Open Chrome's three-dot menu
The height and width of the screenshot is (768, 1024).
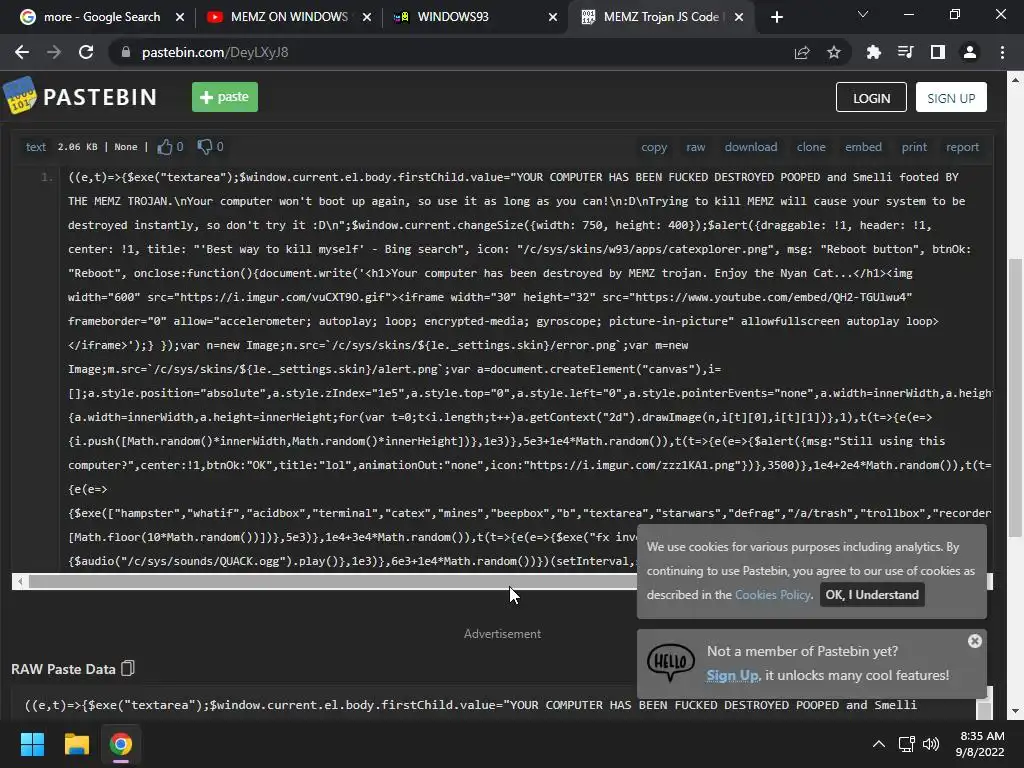coord(1002,52)
